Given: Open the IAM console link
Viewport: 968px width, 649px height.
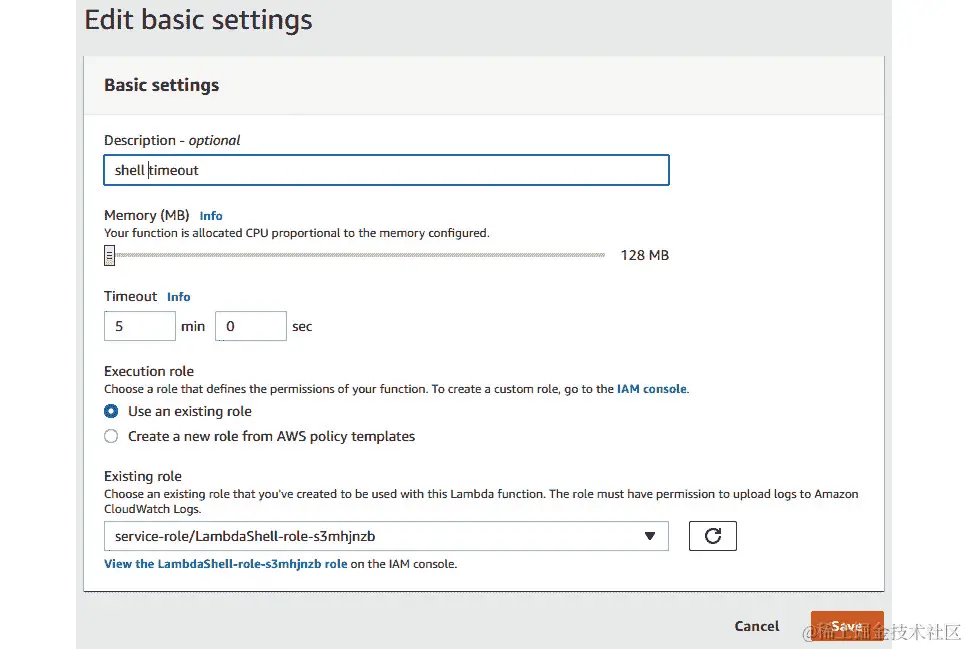Looking at the screenshot, I should click(652, 389).
